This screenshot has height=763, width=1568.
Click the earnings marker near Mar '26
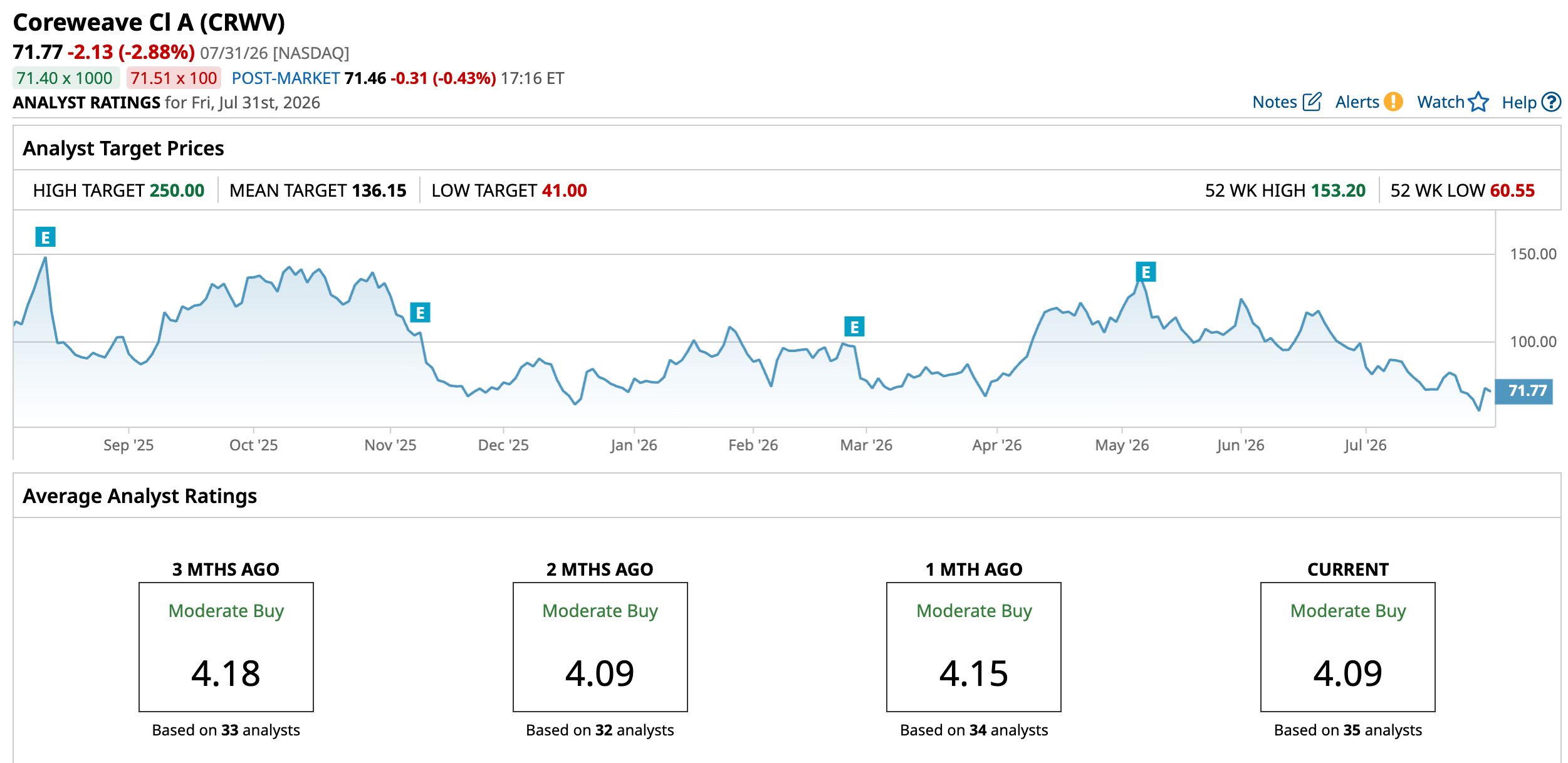[x=854, y=326]
